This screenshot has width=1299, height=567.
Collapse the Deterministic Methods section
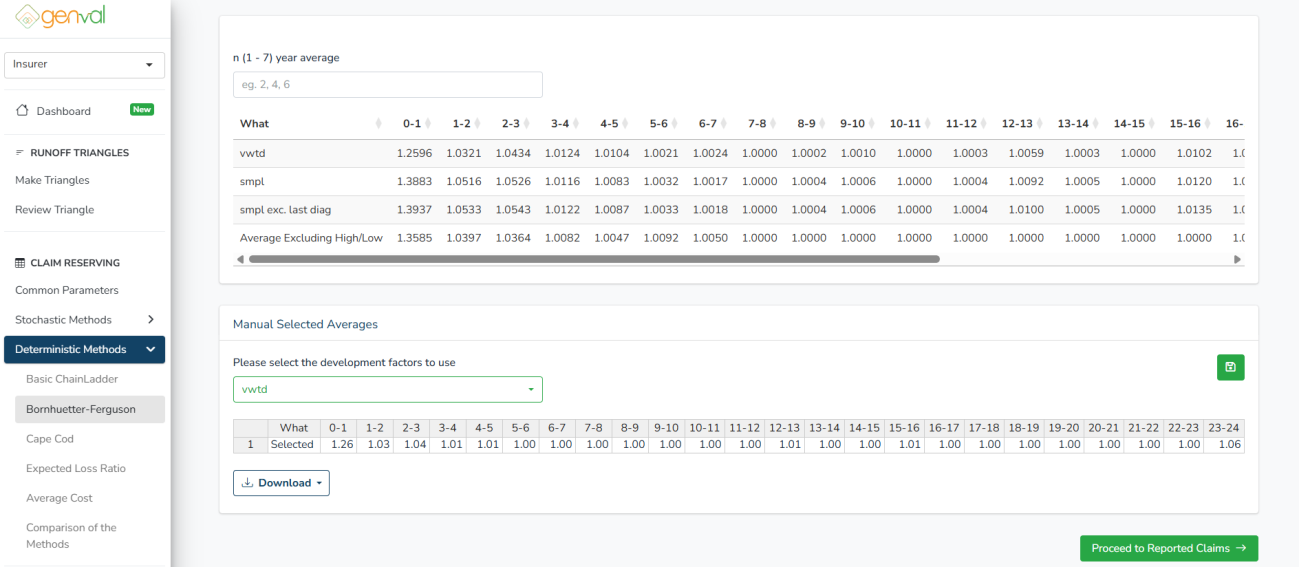coord(150,350)
